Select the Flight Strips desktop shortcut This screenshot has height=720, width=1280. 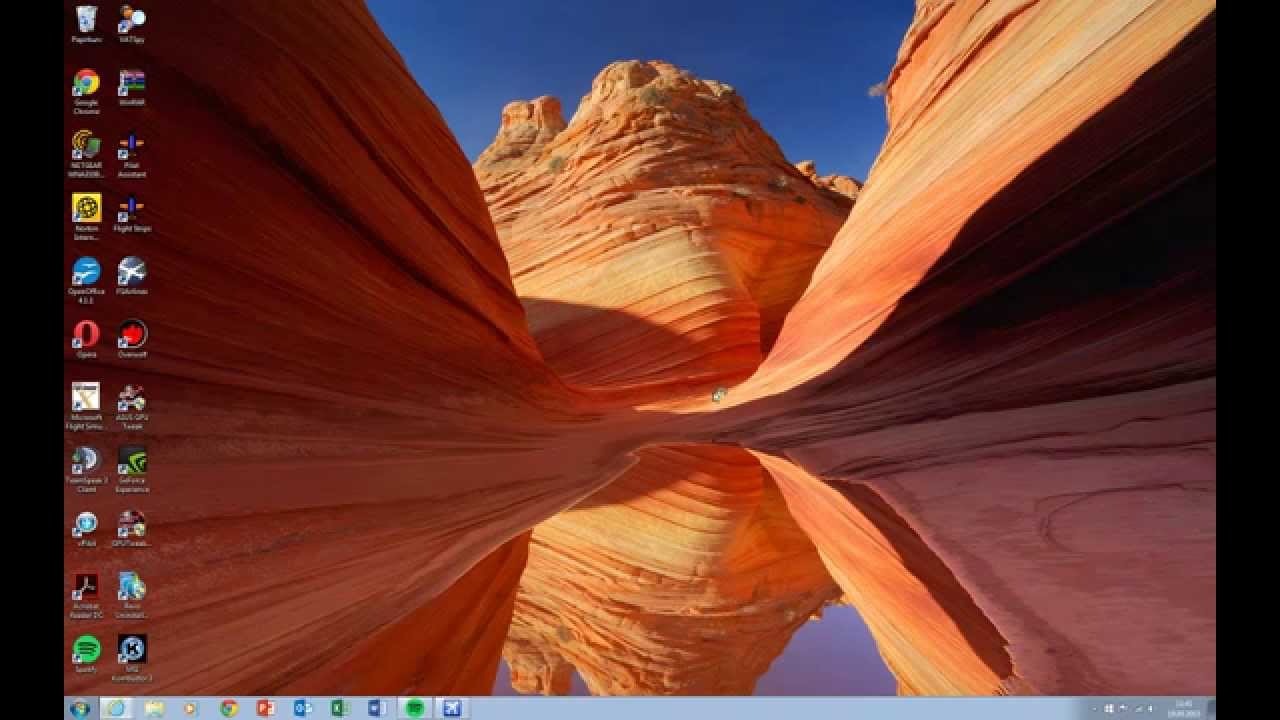(x=131, y=213)
